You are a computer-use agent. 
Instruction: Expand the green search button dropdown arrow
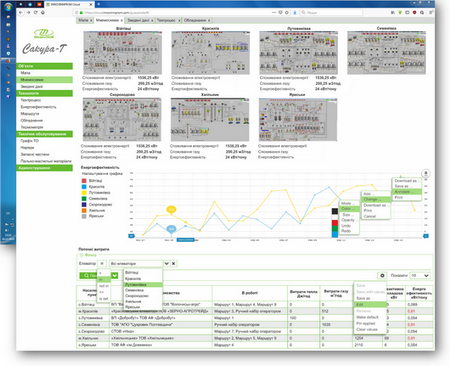pyautogui.click(x=114, y=275)
